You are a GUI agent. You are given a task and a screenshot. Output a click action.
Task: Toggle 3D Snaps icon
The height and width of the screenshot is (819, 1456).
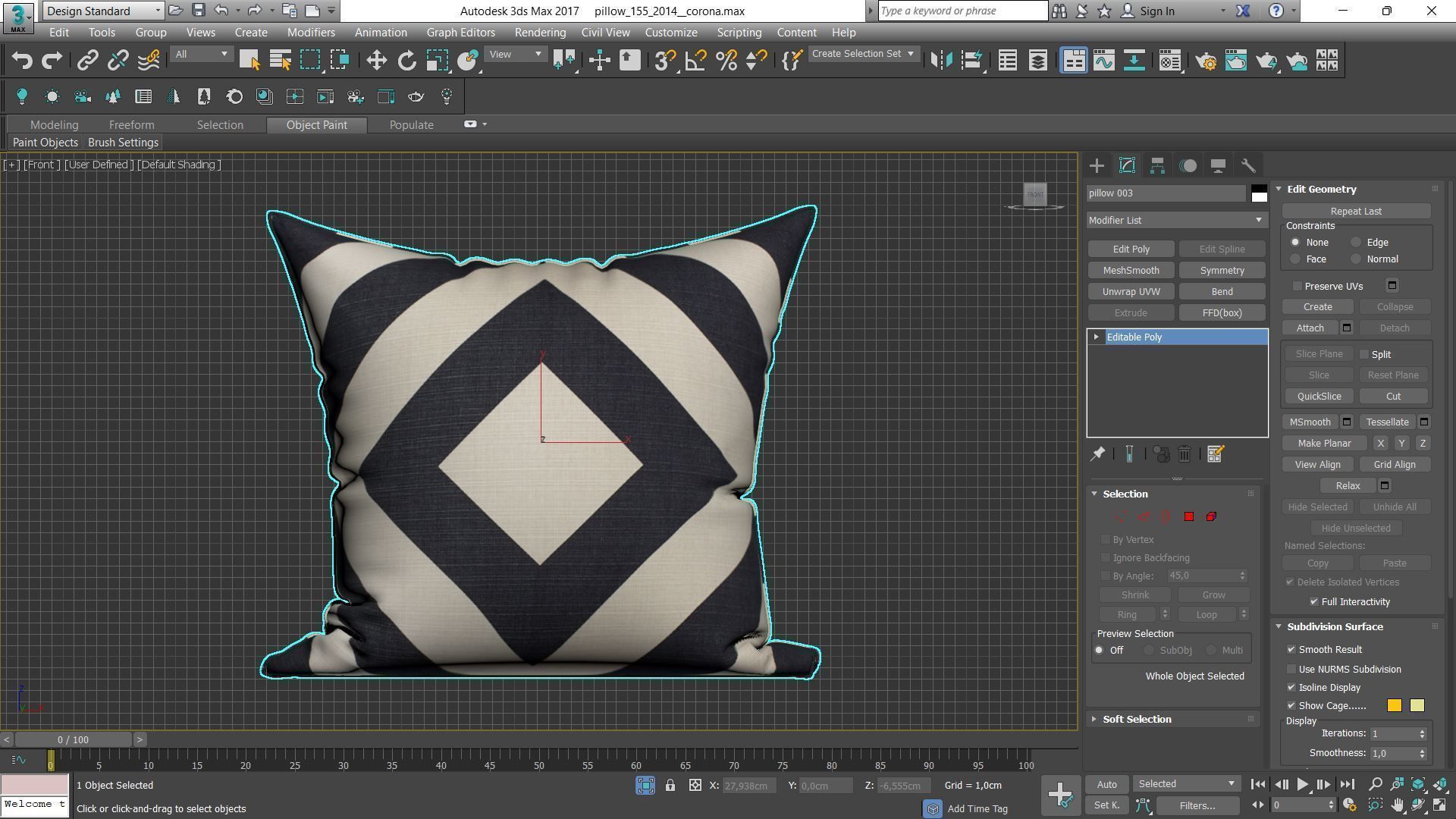click(x=665, y=60)
